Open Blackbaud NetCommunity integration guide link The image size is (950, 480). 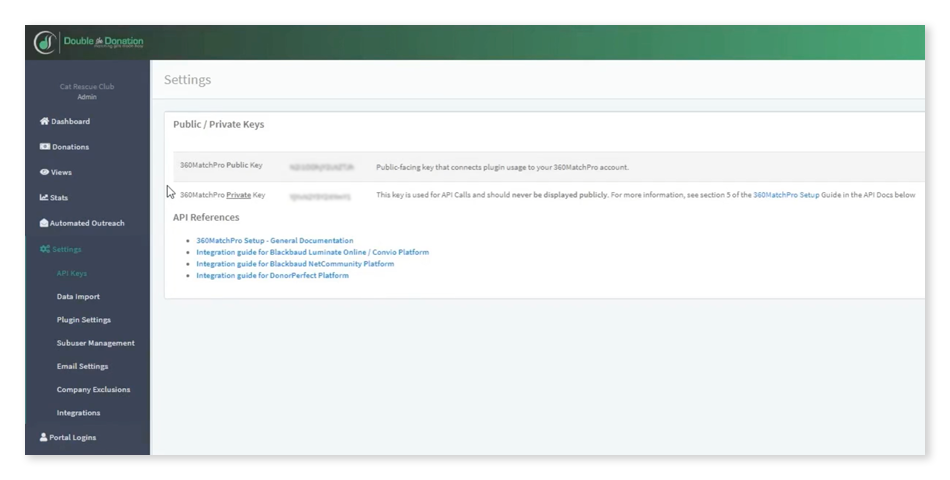click(295, 264)
